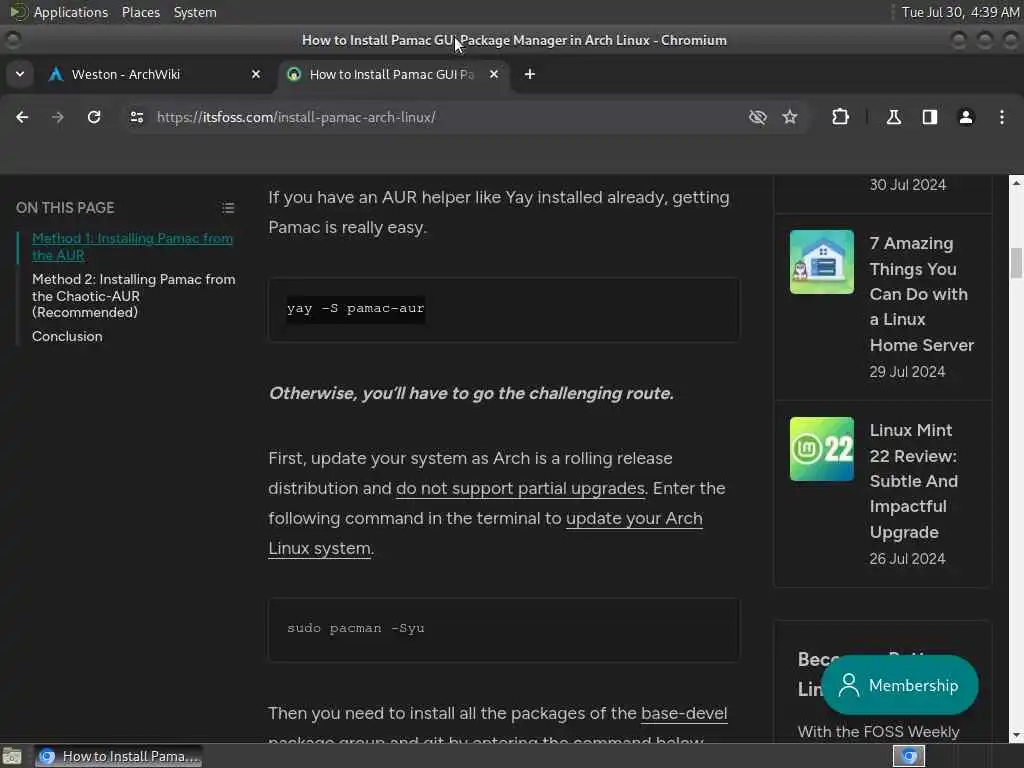Open the Extensions puzzle icon

[x=840, y=117]
